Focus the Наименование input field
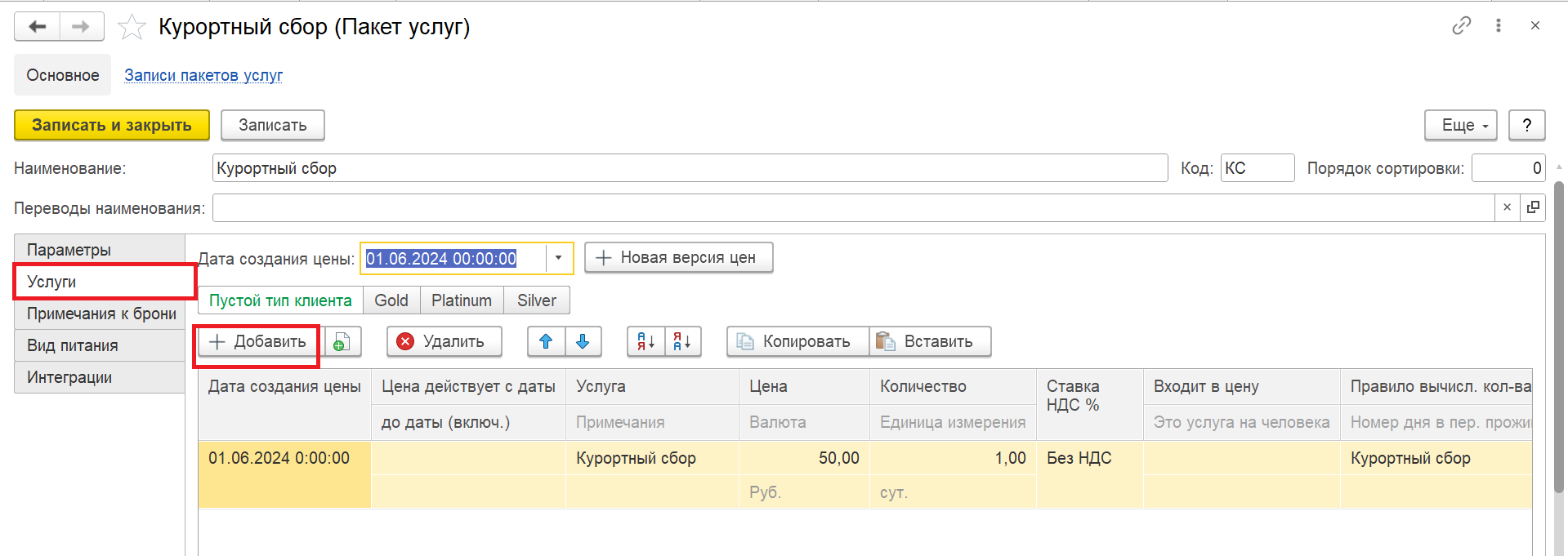This screenshot has height=556, width=1568. [690, 168]
